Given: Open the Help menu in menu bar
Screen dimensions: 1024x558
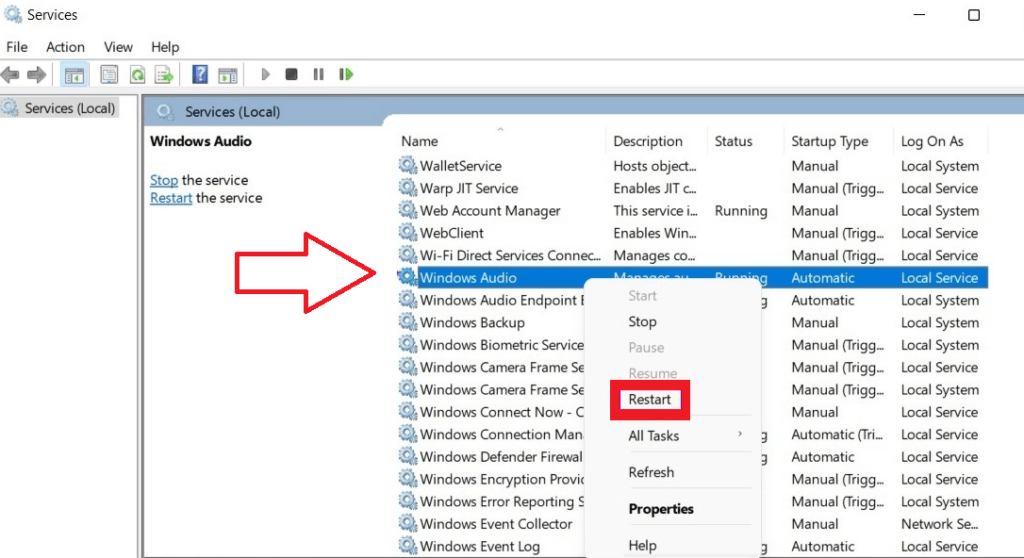Looking at the screenshot, I should pyautogui.click(x=165, y=47).
